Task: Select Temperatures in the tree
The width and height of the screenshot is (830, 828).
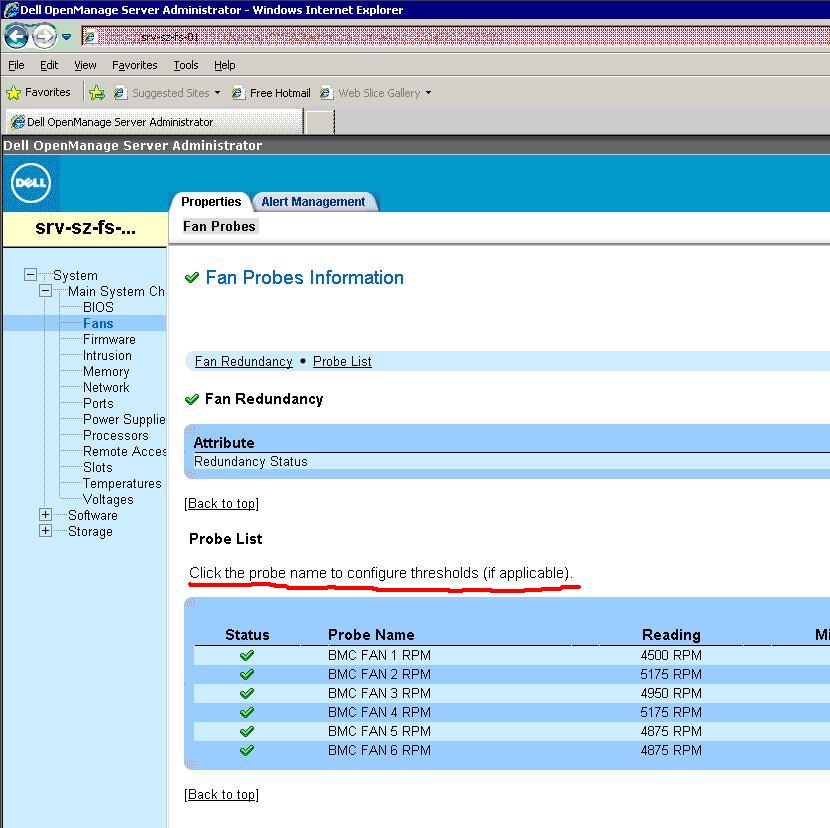Action: pos(122,483)
